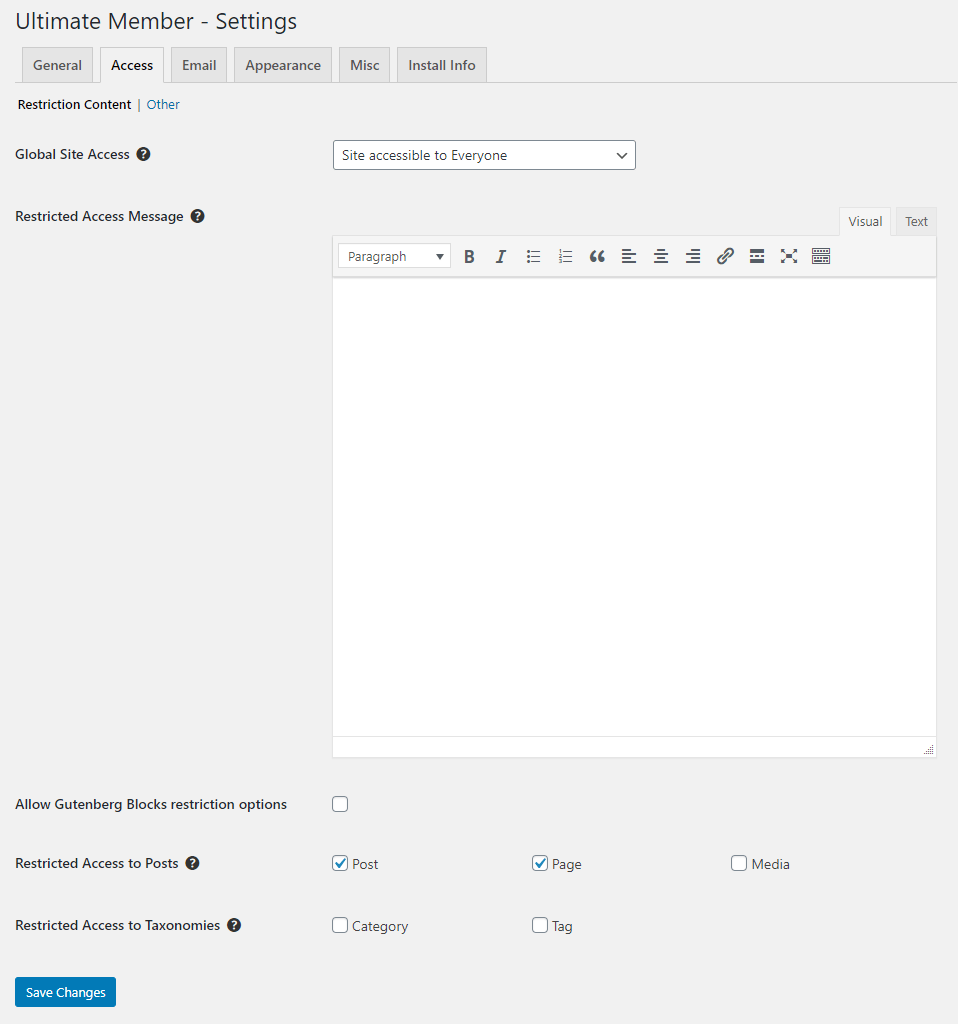Screen dimensions: 958x1024
Task: Click the Global Site Access label
Action: pos(72,154)
